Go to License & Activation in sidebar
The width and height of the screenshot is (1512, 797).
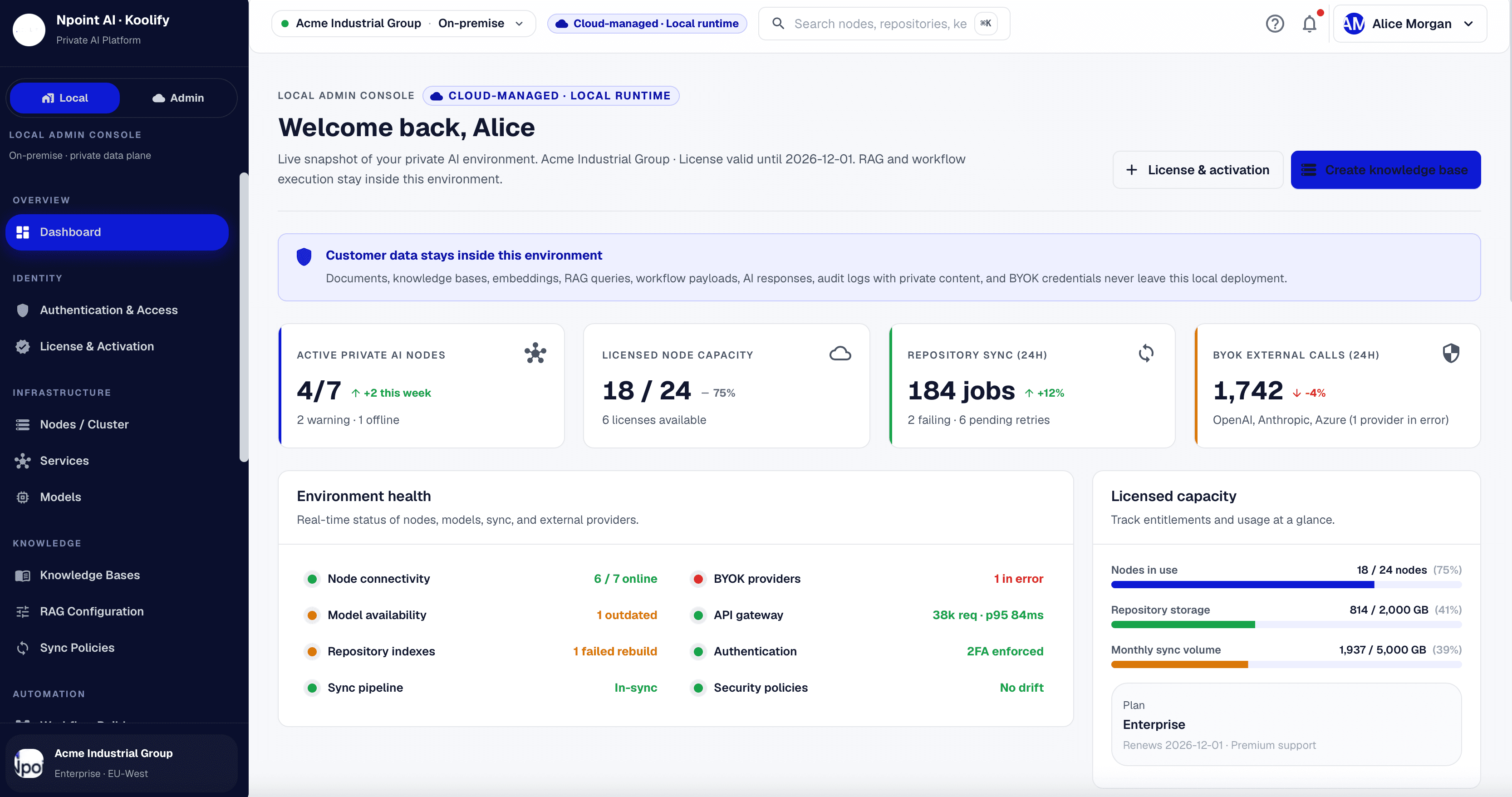click(x=117, y=347)
